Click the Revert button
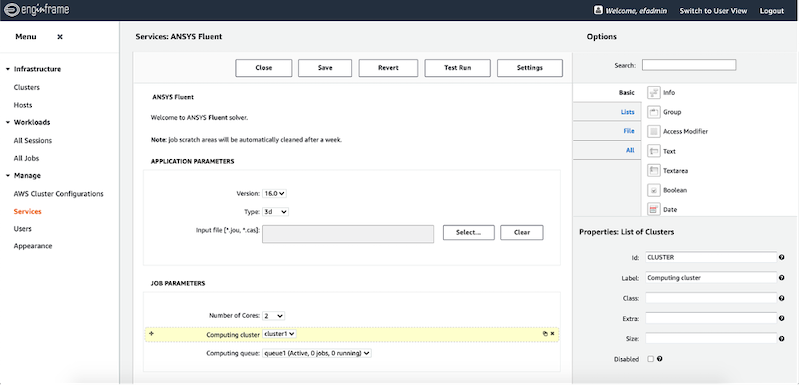The height and width of the screenshot is (385, 800). point(388,68)
